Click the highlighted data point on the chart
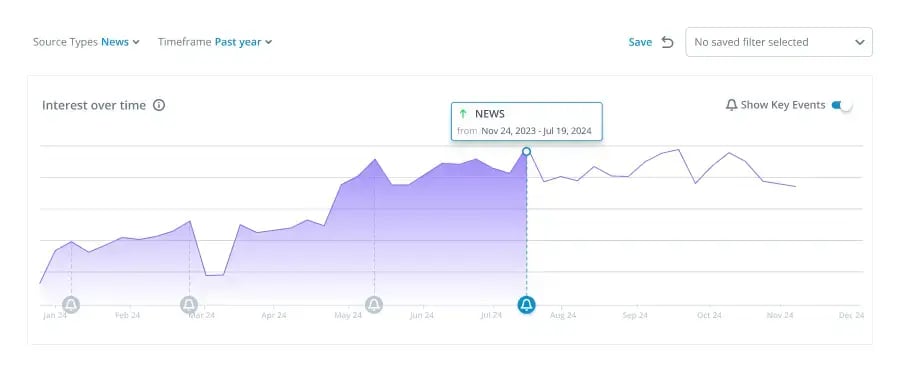The image size is (900, 372). pyautogui.click(x=526, y=152)
